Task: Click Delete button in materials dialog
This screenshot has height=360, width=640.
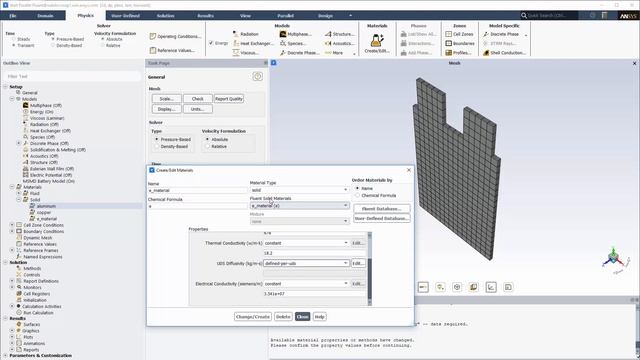Action: pyautogui.click(x=283, y=317)
